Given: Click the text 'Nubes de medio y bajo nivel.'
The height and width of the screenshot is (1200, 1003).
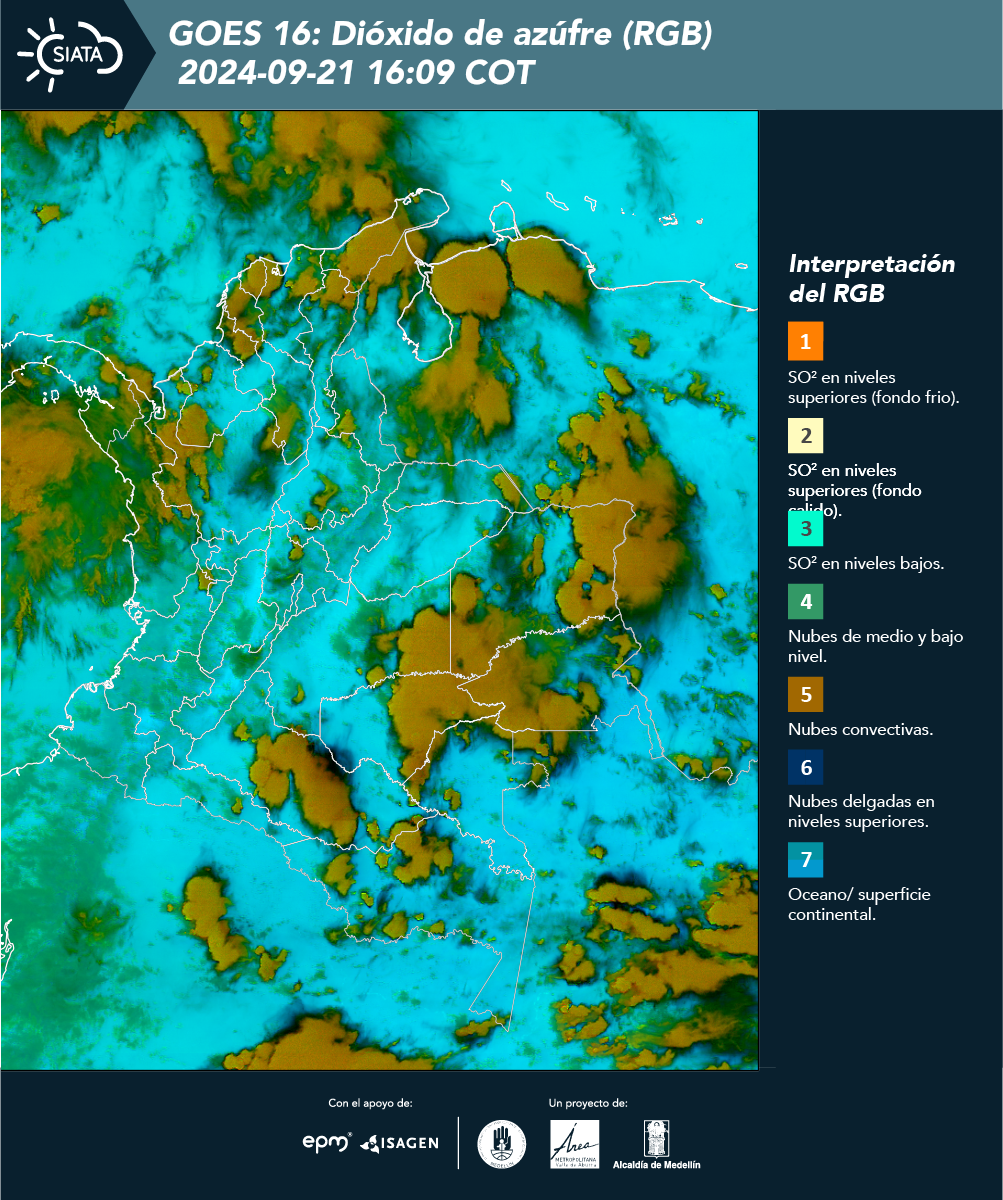Looking at the screenshot, I should (x=876, y=646).
